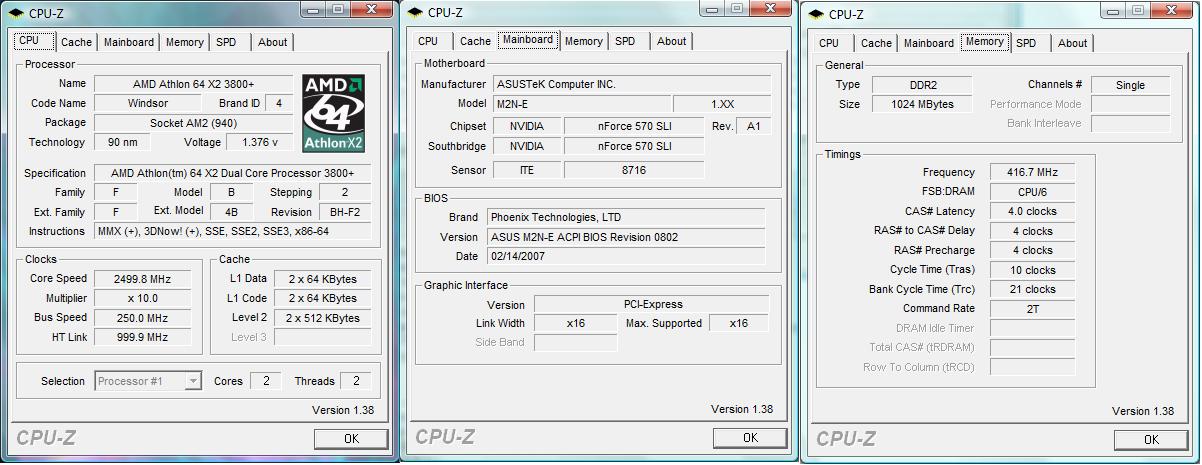Open Memory tab in middle window
The image size is (1202, 465).
tap(584, 41)
